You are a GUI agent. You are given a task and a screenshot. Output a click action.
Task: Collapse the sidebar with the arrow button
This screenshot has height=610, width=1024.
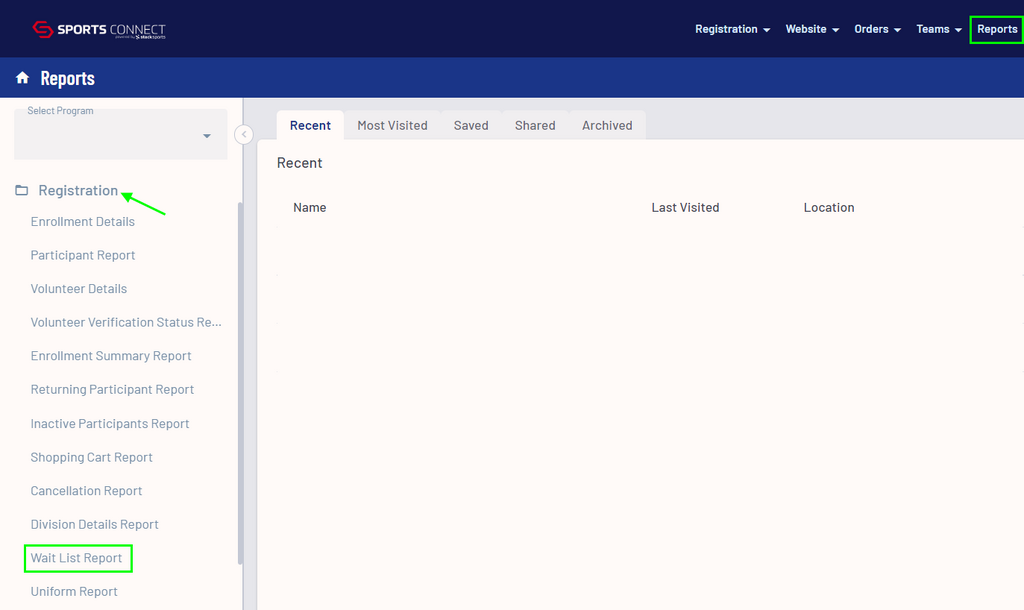(243, 134)
